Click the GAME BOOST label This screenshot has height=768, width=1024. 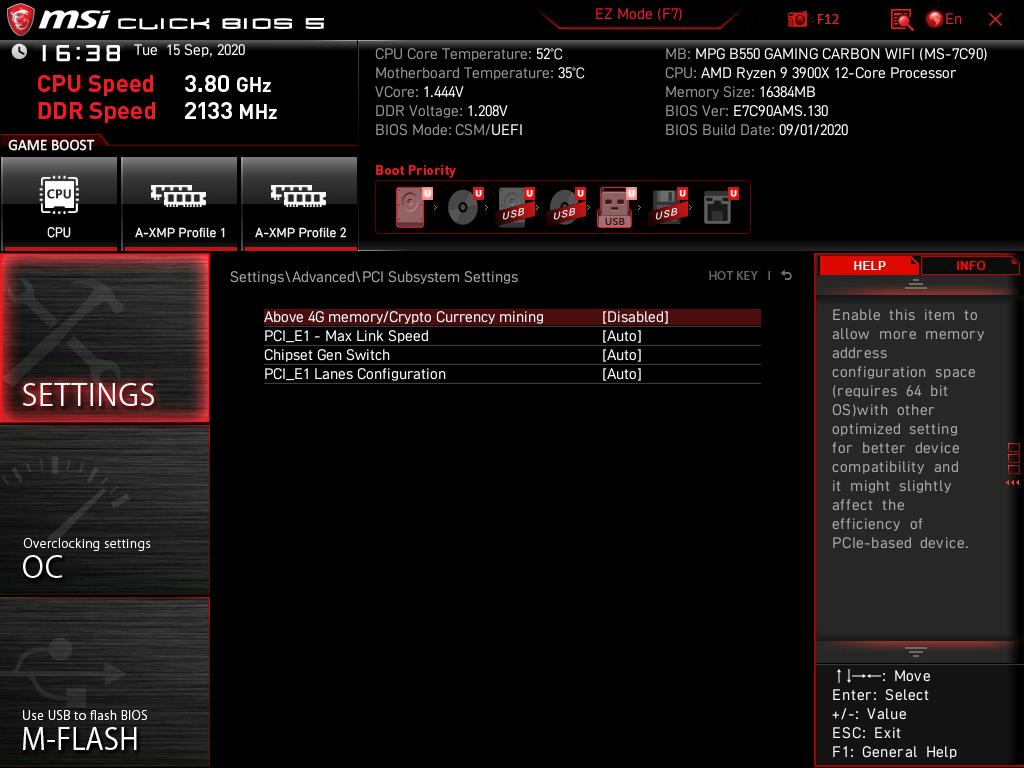coord(51,145)
